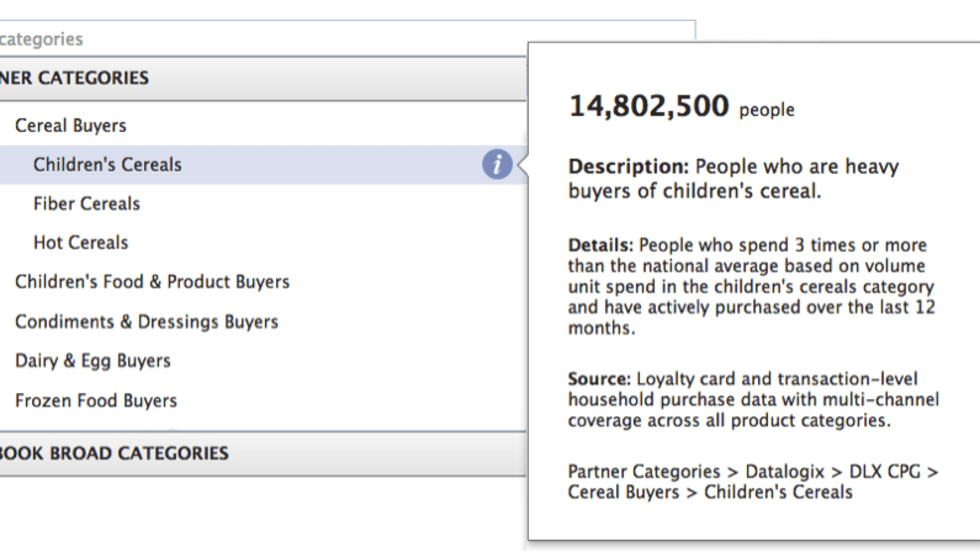Screen dimensions: 980x552
Task: Click Partner Categories in the tooltip breadcrumb
Action: [x=644, y=472]
